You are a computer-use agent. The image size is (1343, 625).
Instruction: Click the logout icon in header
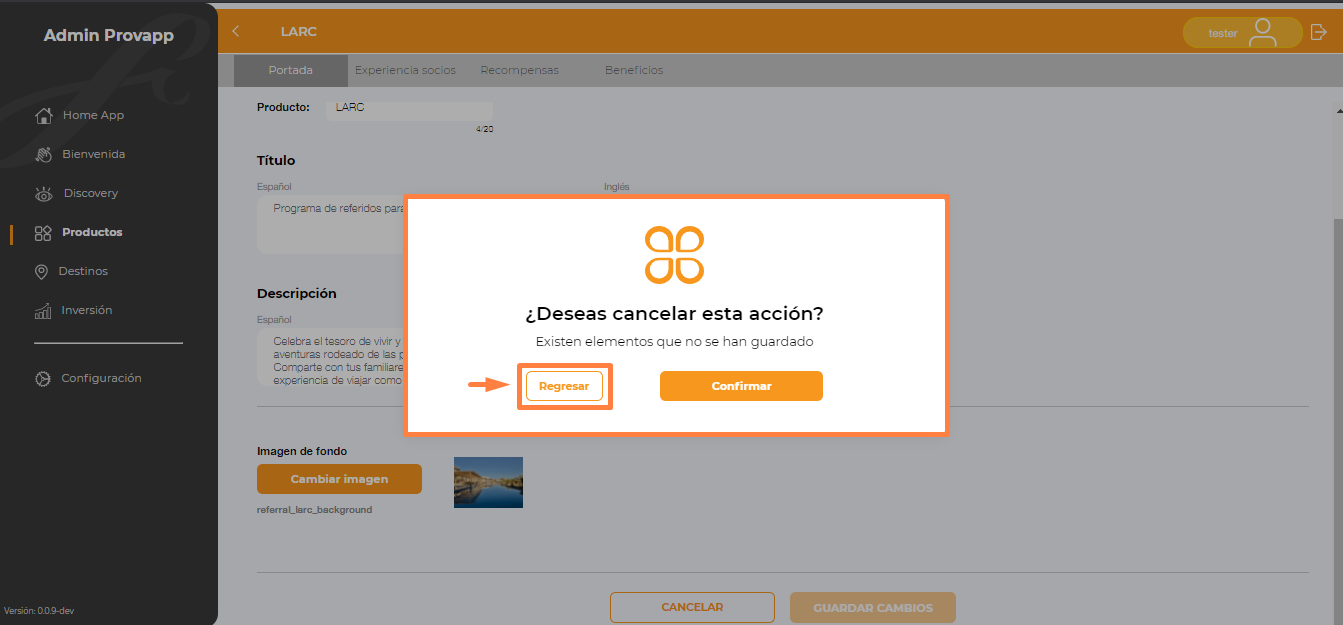pos(1319,32)
